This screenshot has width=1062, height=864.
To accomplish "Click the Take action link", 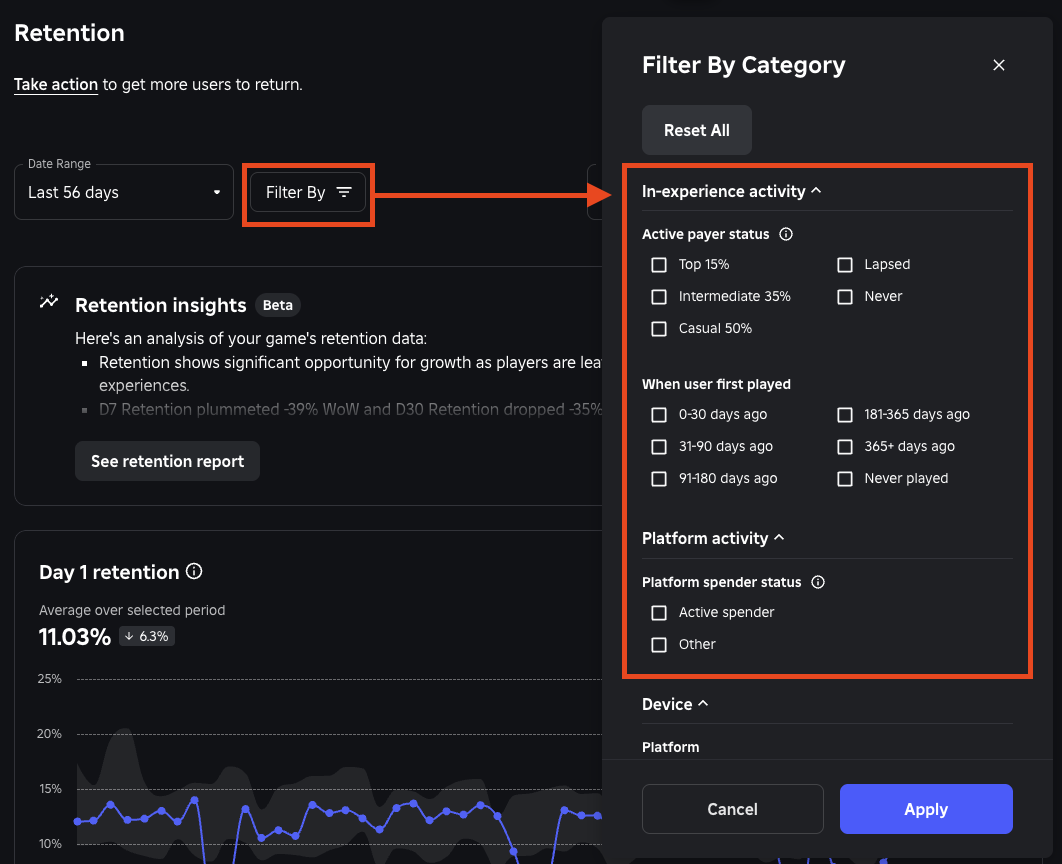I will coord(56,85).
